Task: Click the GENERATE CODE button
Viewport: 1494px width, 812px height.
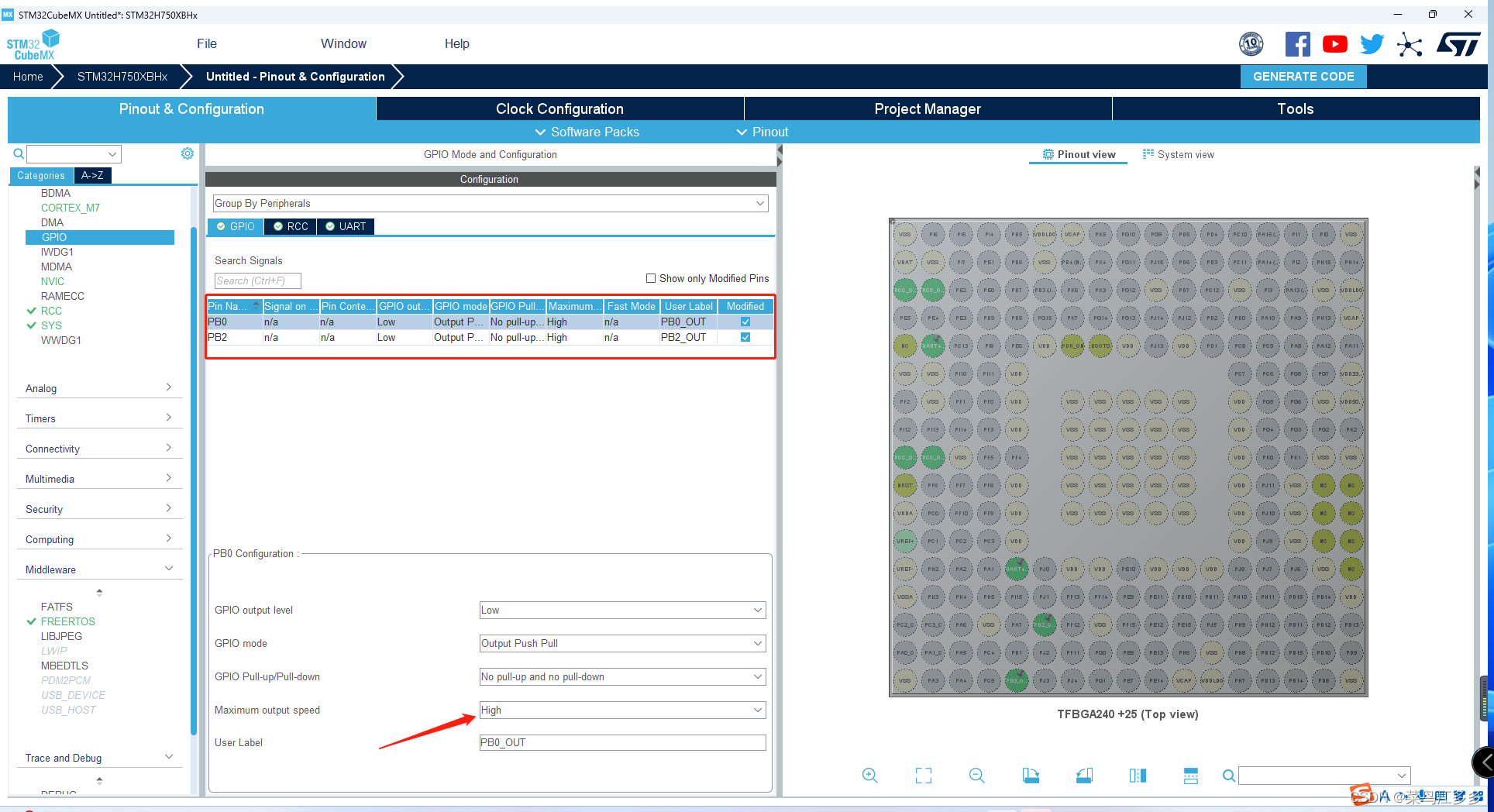Action: [x=1303, y=77]
